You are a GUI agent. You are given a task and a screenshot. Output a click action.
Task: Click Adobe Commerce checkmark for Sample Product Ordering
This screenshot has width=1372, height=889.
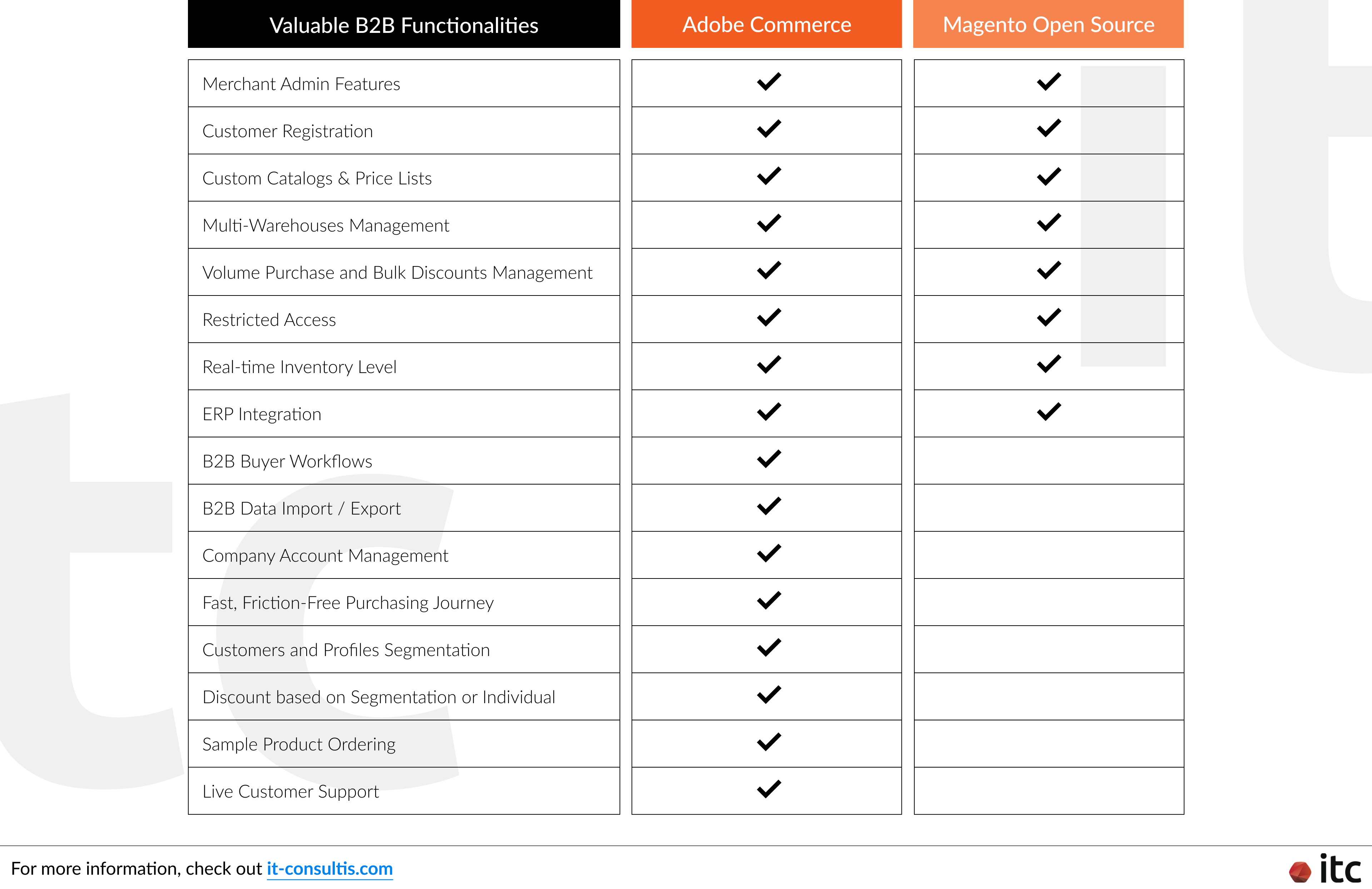769,741
